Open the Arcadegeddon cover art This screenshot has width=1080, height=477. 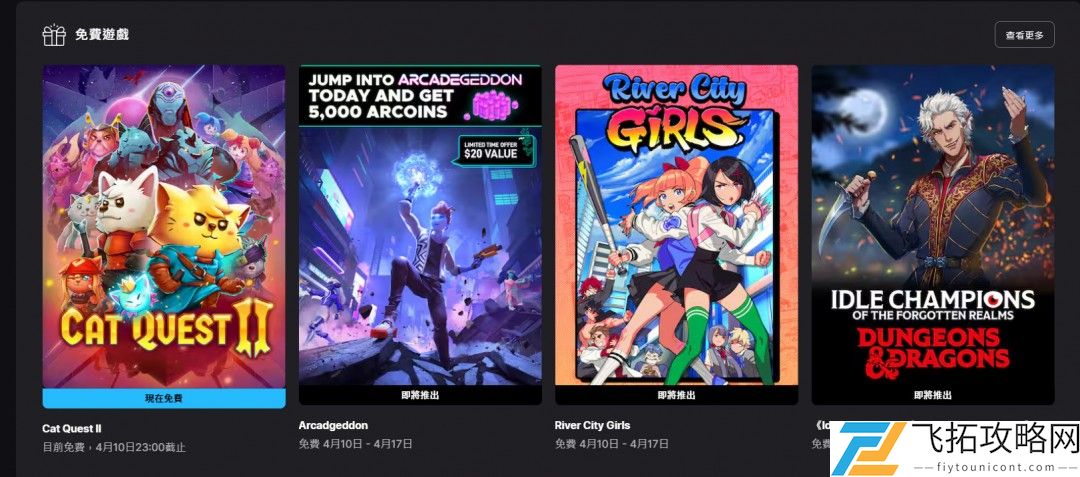pyautogui.click(x=420, y=226)
